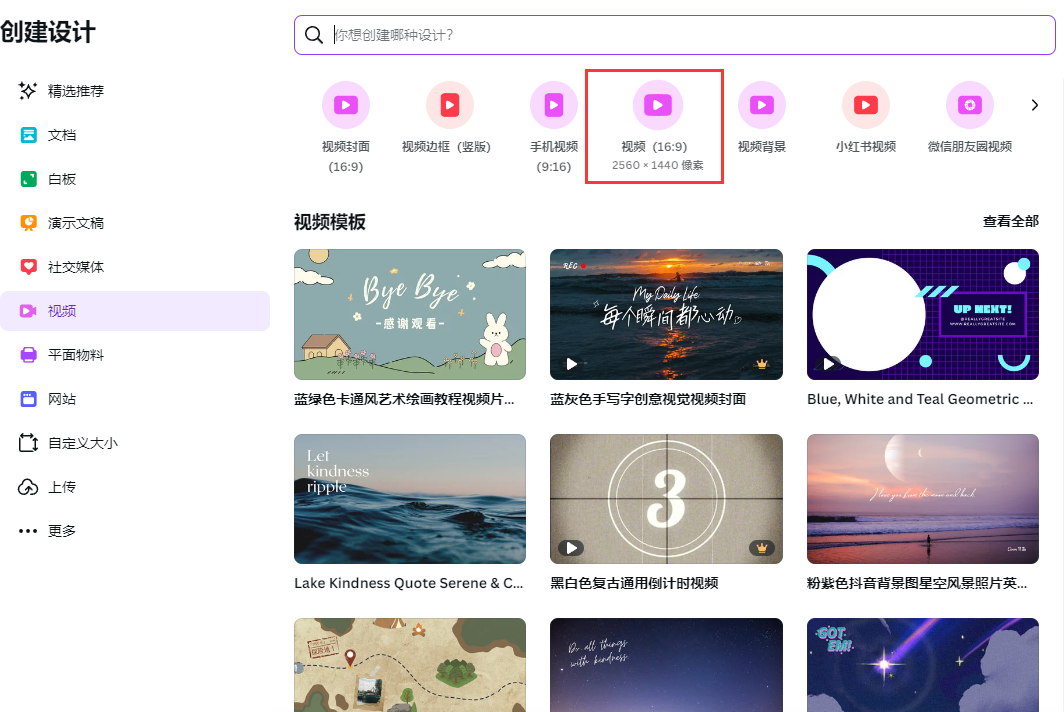Click the 视频模板 section heading
1064x712 pixels.
[x=330, y=222]
